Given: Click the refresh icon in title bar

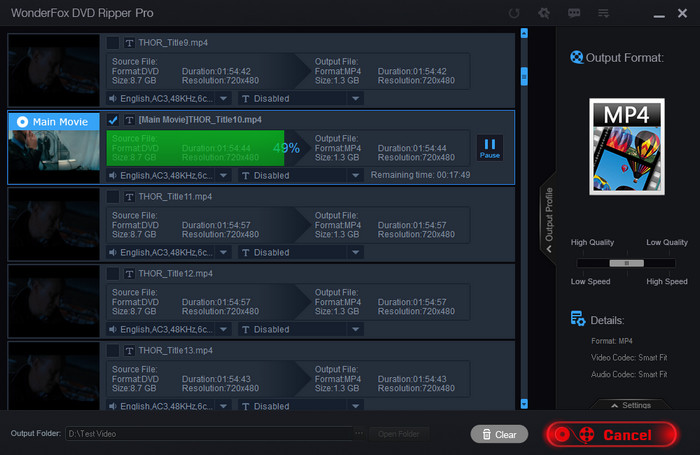Looking at the screenshot, I should (x=514, y=13).
